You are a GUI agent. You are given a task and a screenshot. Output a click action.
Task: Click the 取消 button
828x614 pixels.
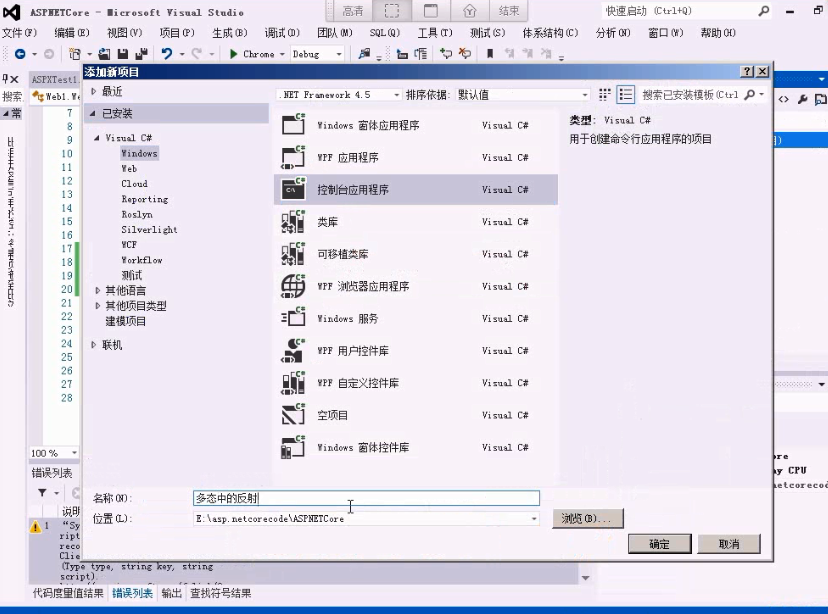(729, 544)
